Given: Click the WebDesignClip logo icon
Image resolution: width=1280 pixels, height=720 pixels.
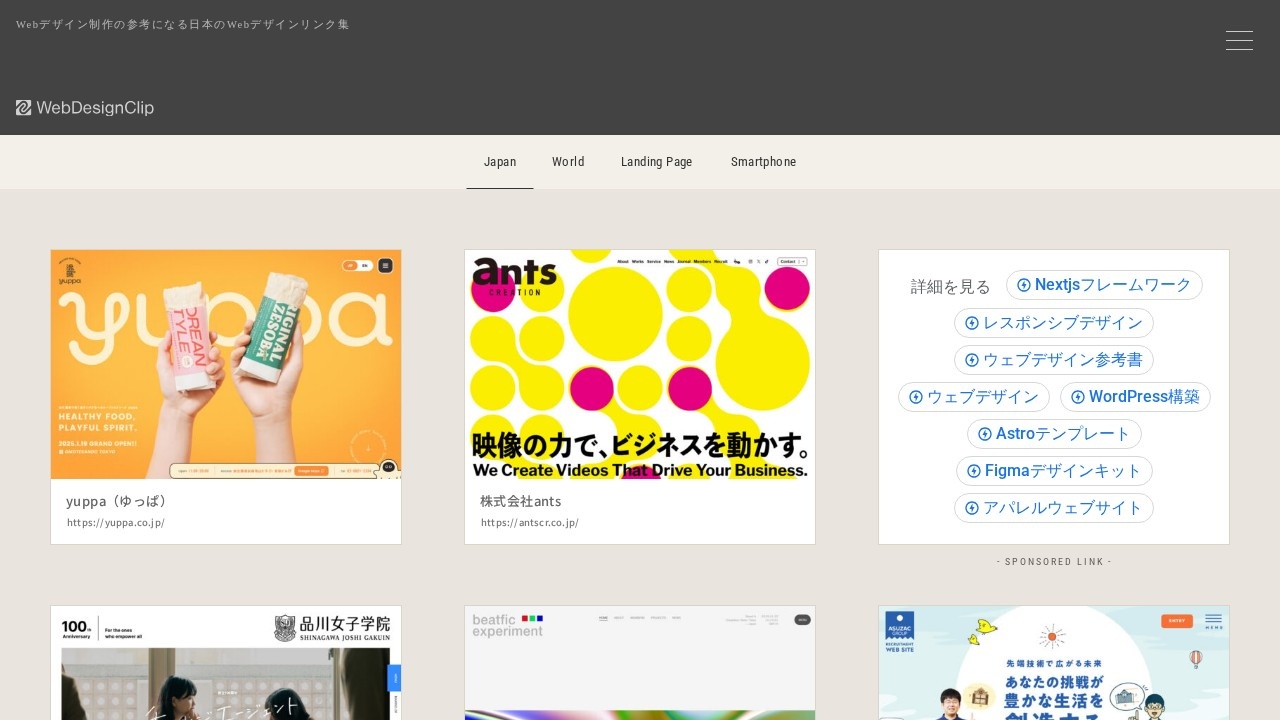Looking at the screenshot, I should pos(23,108).
